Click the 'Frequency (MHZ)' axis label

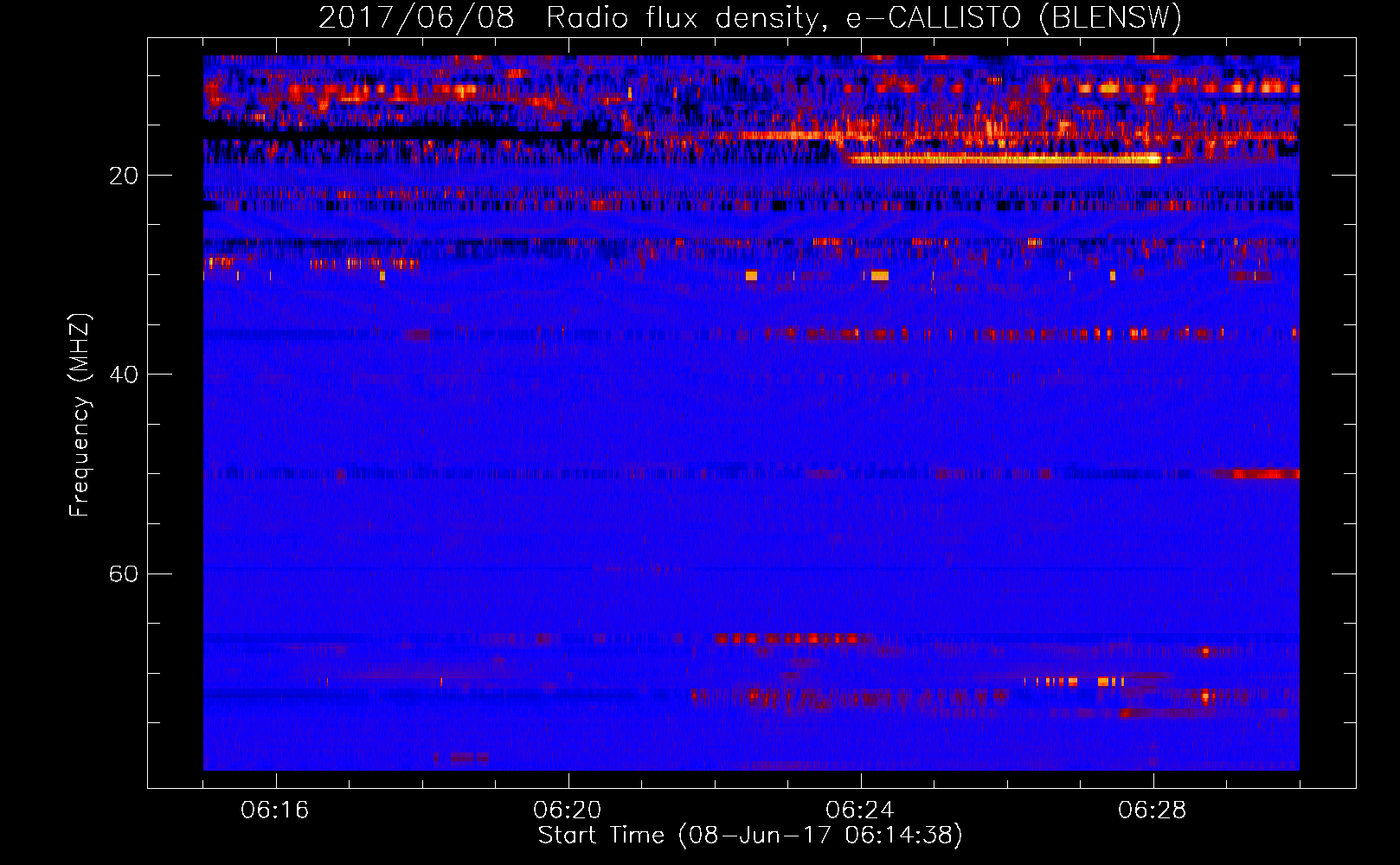79,415
